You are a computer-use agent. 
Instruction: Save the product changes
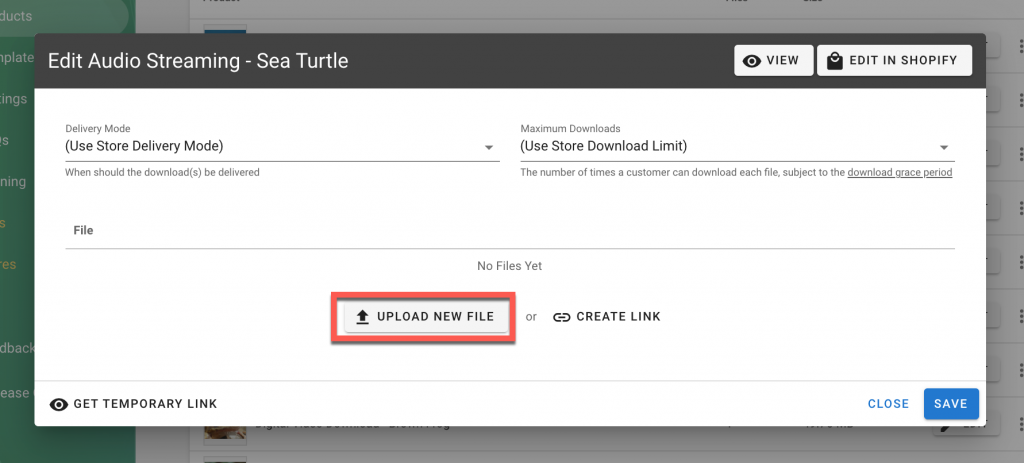pyautogui.click(x=951, y=404)
